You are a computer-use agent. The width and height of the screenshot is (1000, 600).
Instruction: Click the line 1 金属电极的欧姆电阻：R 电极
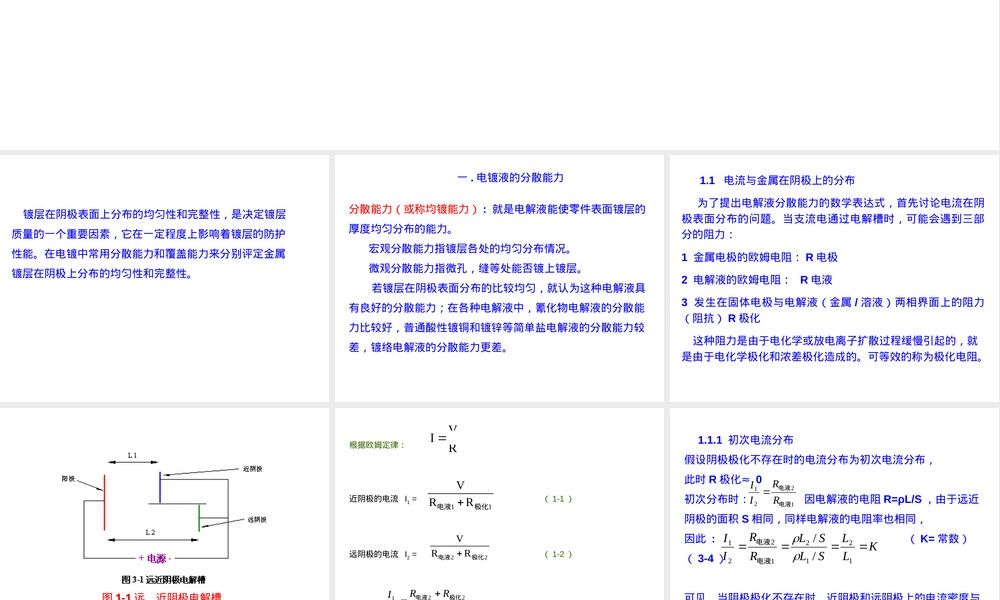pyautogui.click(x=760, y=258)
